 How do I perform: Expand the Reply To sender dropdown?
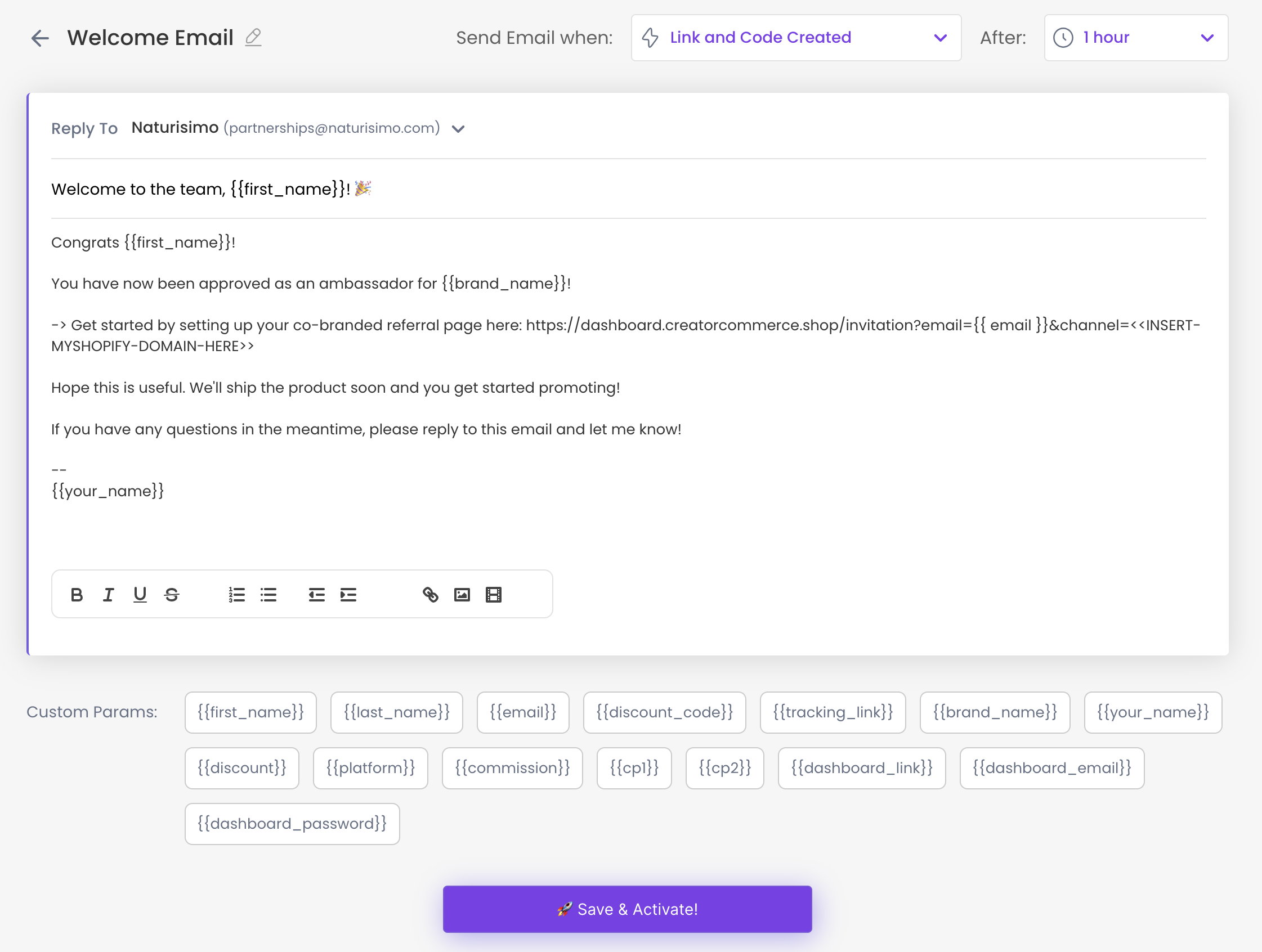coord(458,129)
